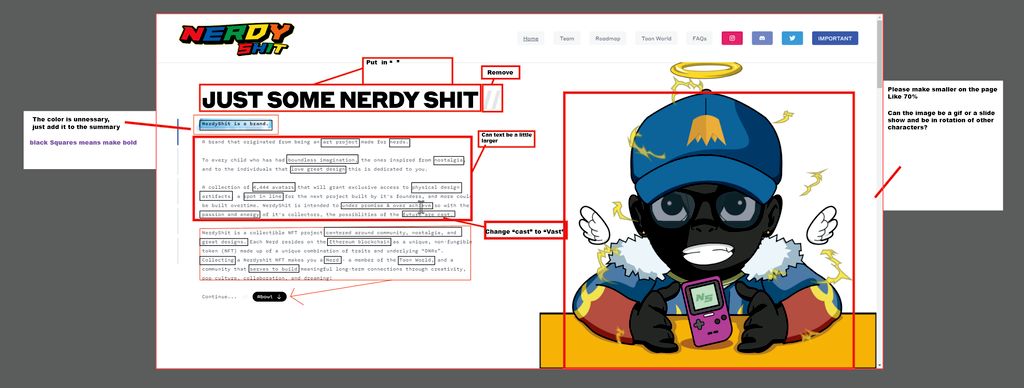
Task: Open the Instagram icon link
Action: click(x=732, y=39)
